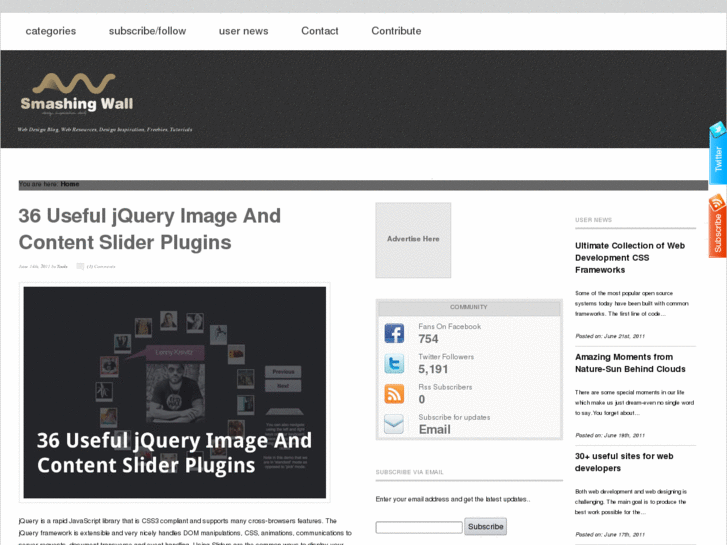Click the Smashing Wall logo
727x545 pixels.
click(x=77, y=93)
